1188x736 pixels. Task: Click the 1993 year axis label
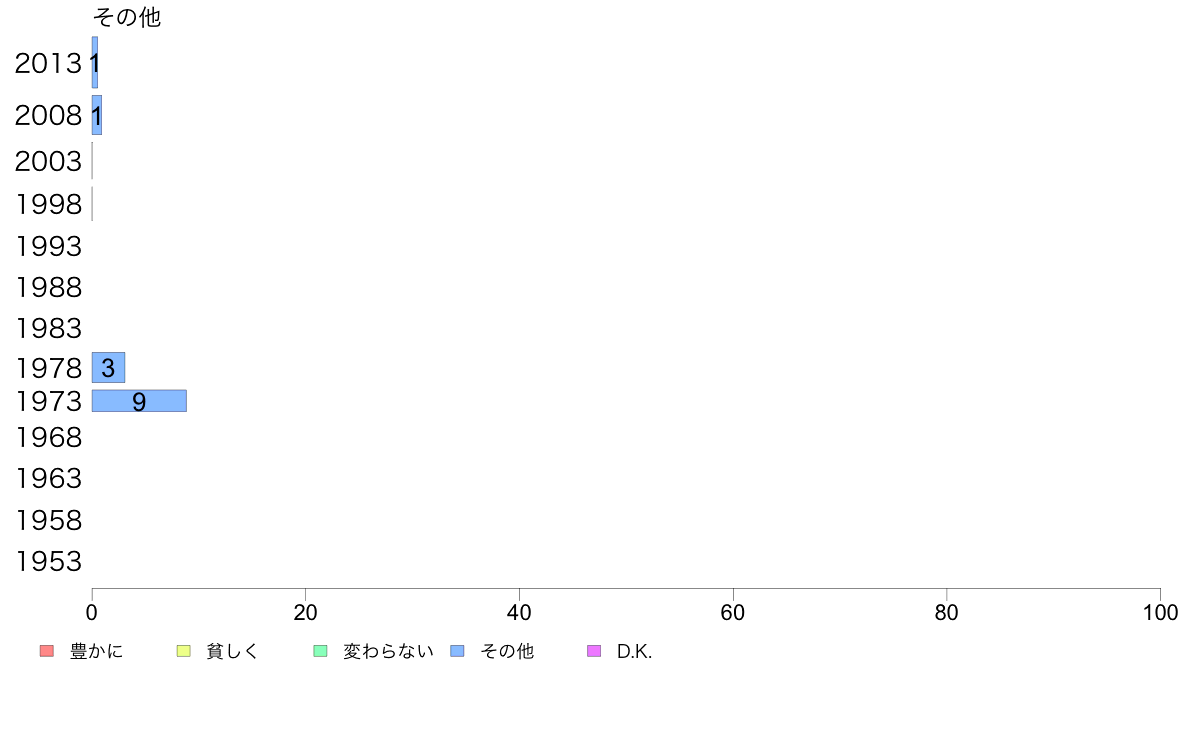coord(48,246)
